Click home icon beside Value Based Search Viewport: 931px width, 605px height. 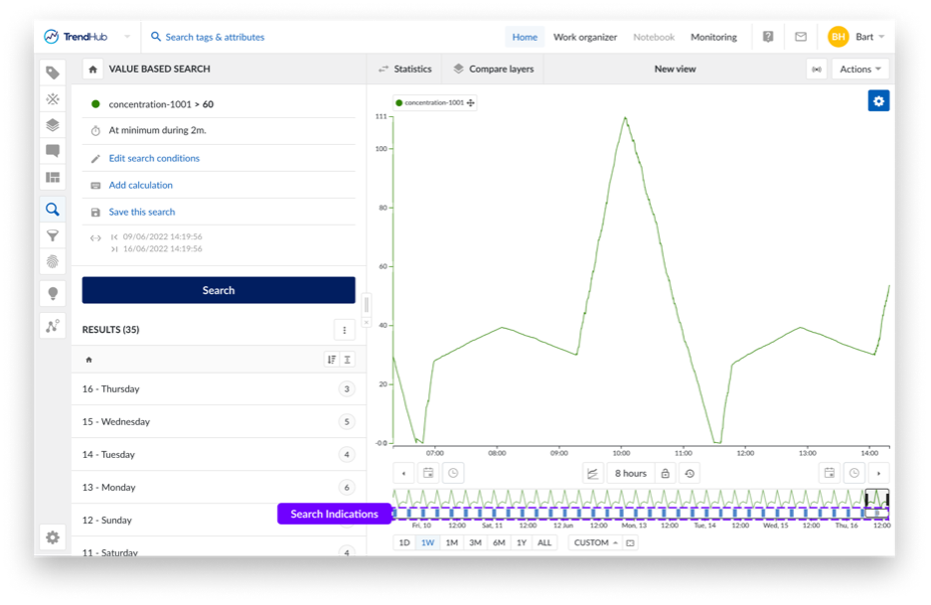click(x=93, y=69)
